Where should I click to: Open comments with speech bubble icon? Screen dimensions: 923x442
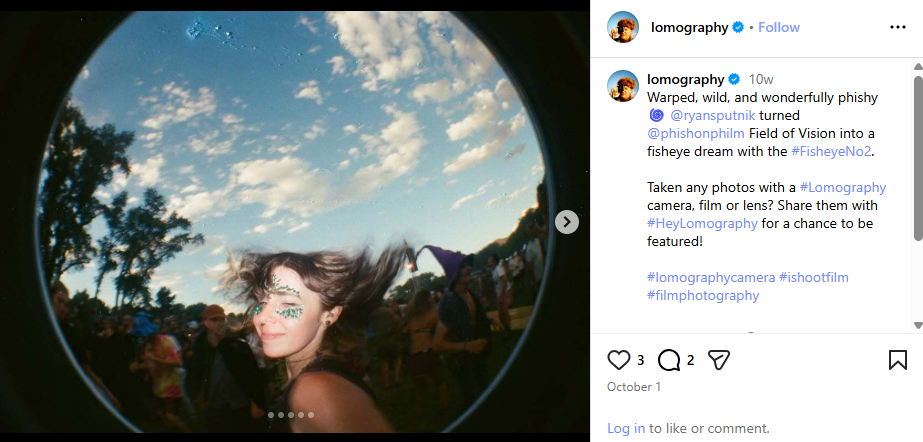(669, 360)
